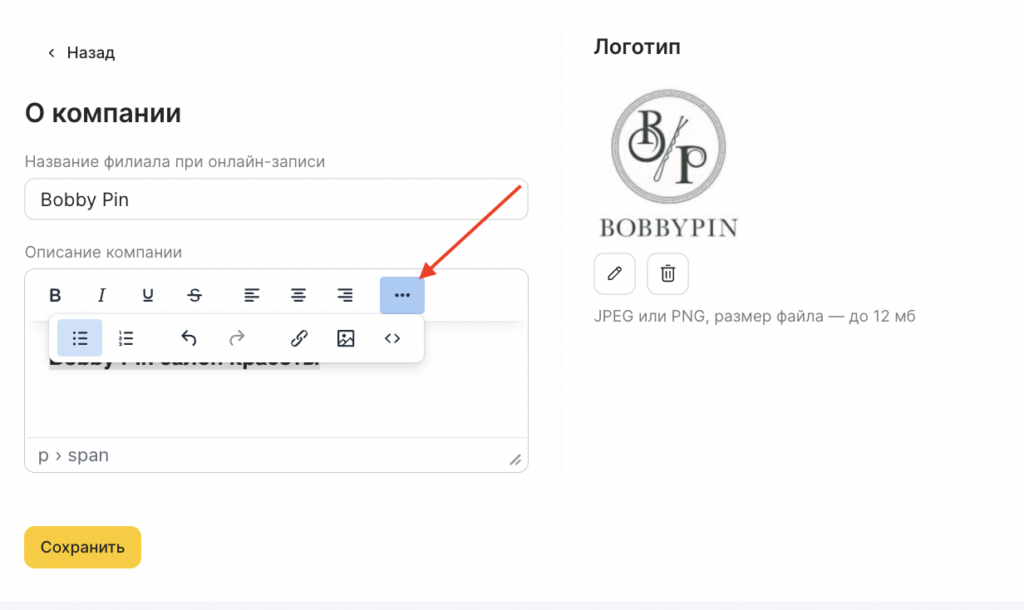Apply strikethrough formatting
This screenshot has width=1024, height=610.
(195, 295)
